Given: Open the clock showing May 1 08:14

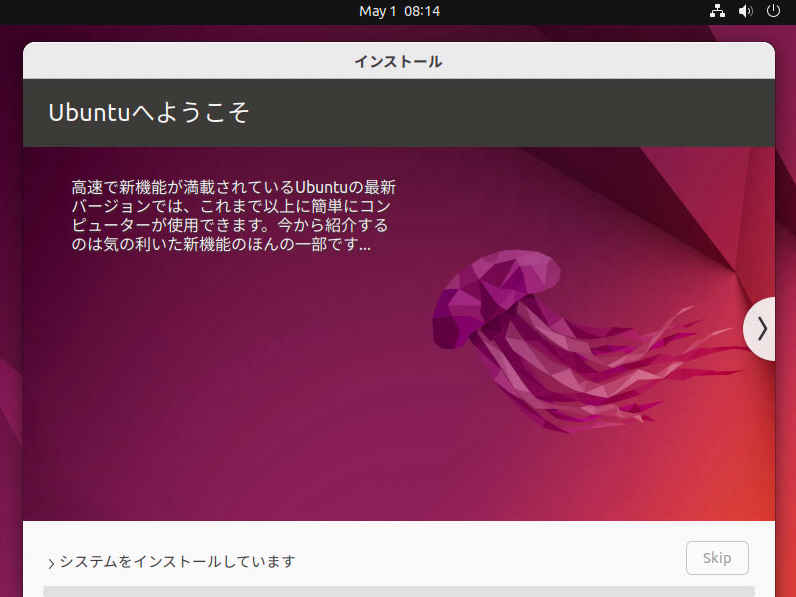Looking at the screenshot, I should (x=399, y=11).
